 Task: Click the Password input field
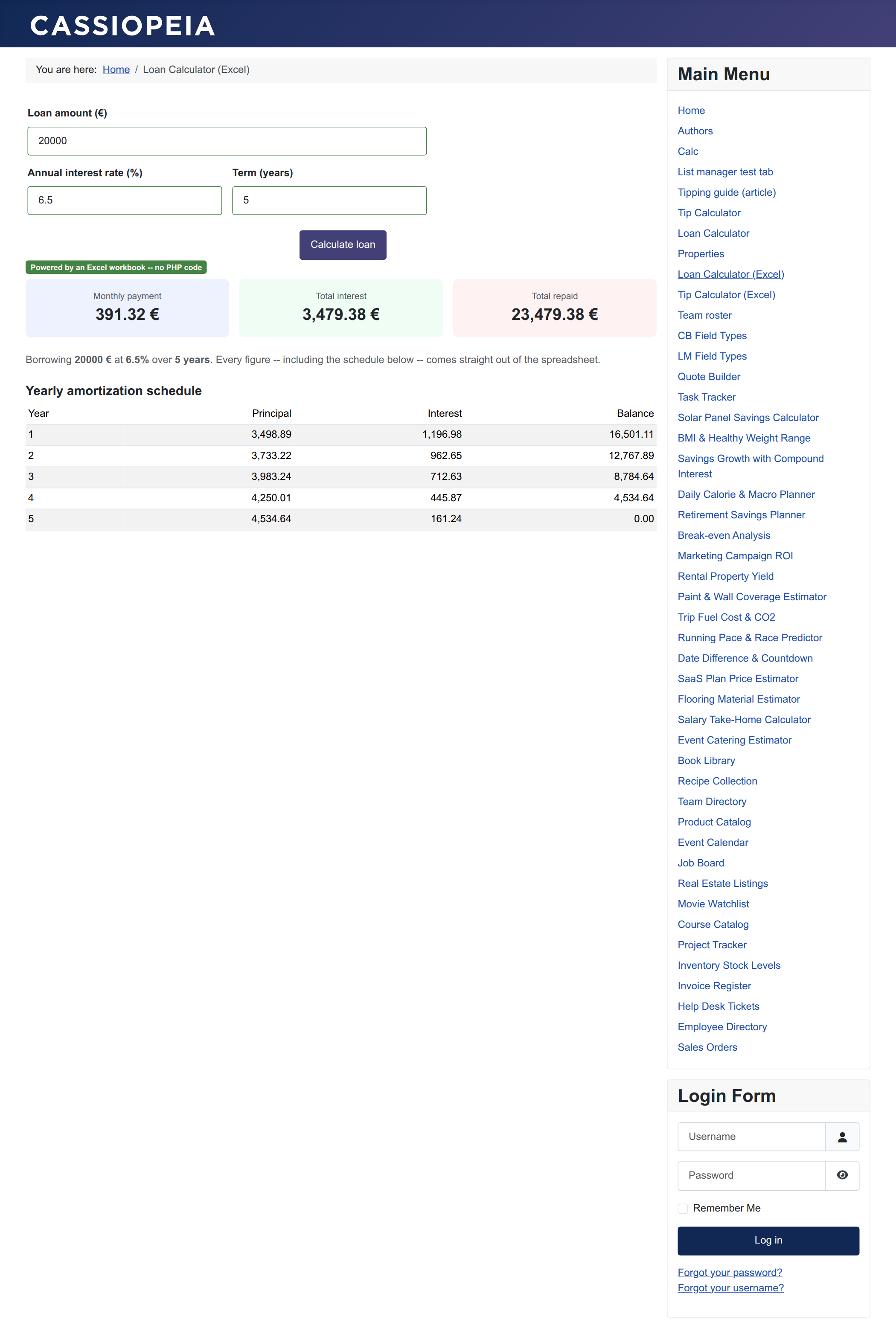click(751, 1176)
